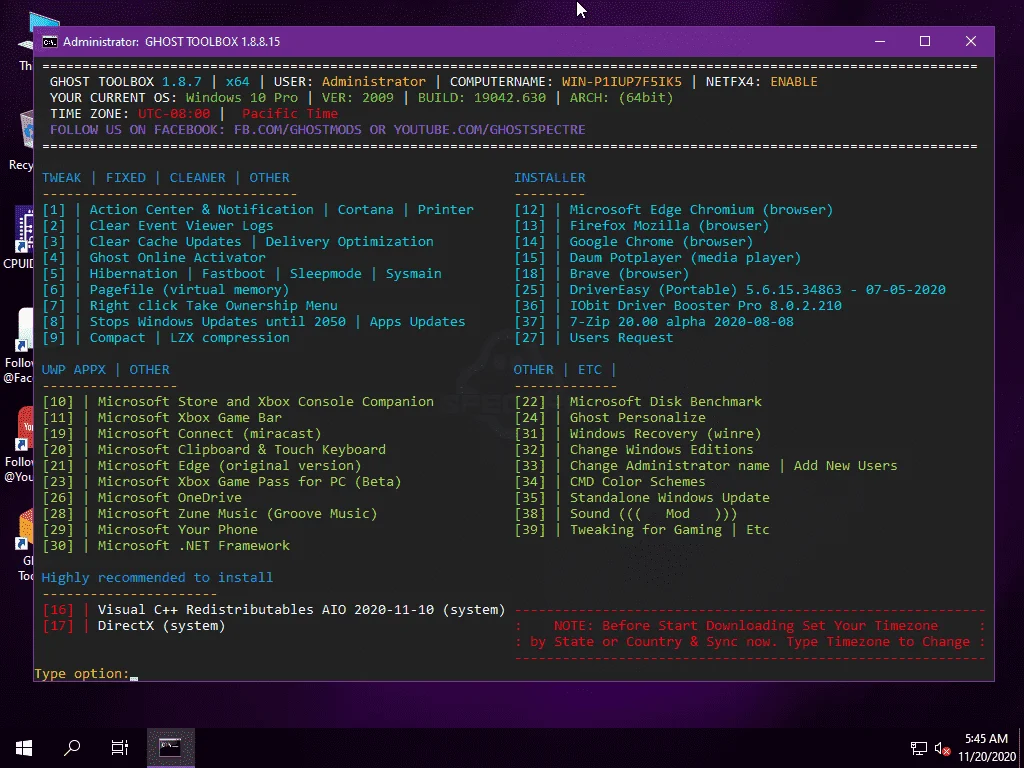Click the 'WIN-P1IUP7F5IK5' computer name
This screenshot has width=1024, height=768.
pos(622,82)
